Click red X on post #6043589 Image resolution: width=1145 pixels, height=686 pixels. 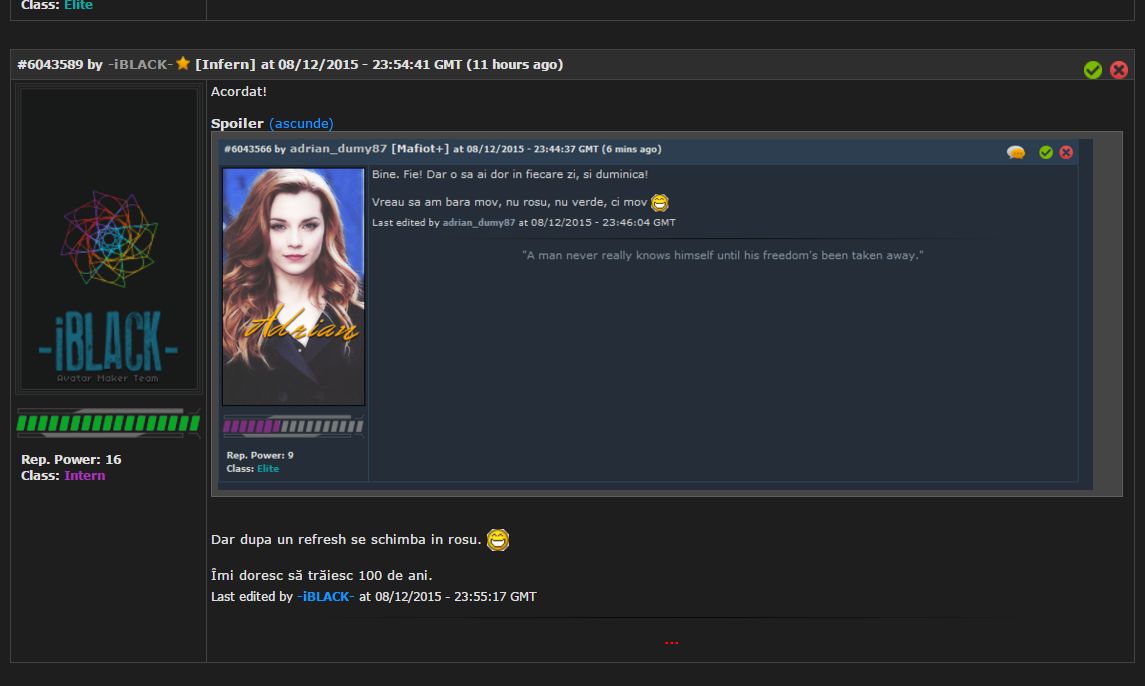pos(1119,70)
